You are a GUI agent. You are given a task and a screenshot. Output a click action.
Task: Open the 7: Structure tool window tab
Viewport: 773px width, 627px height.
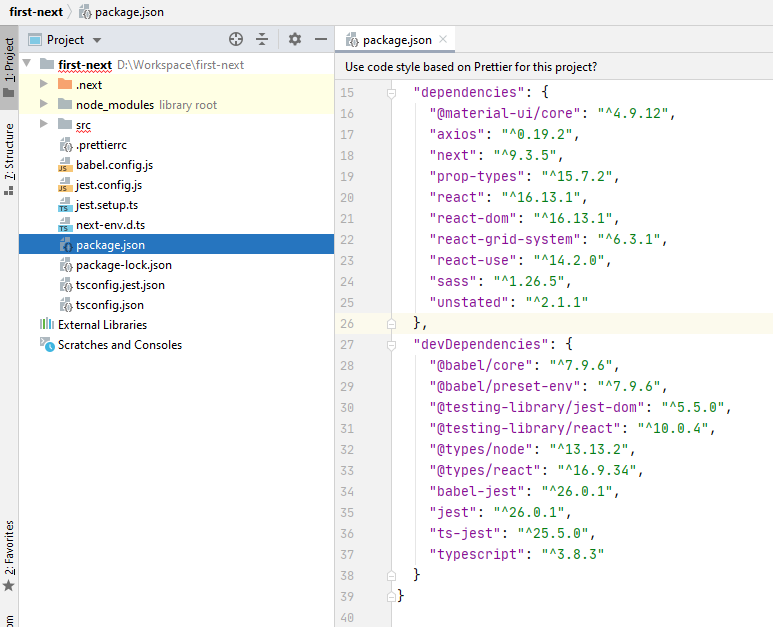click(x=9, y=159)
